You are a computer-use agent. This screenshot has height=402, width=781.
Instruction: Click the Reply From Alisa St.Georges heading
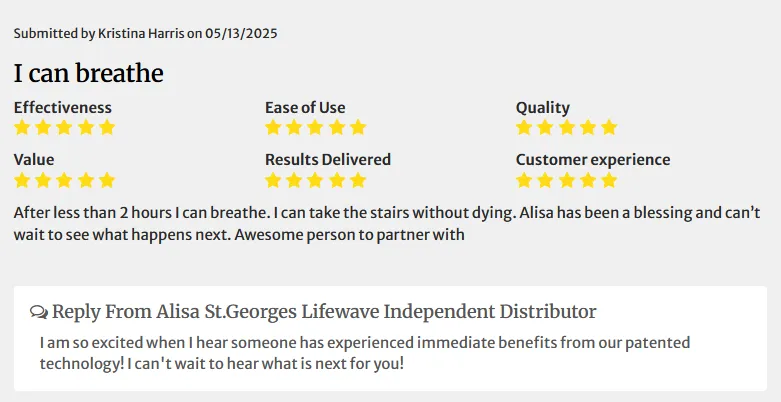point(324,312)
